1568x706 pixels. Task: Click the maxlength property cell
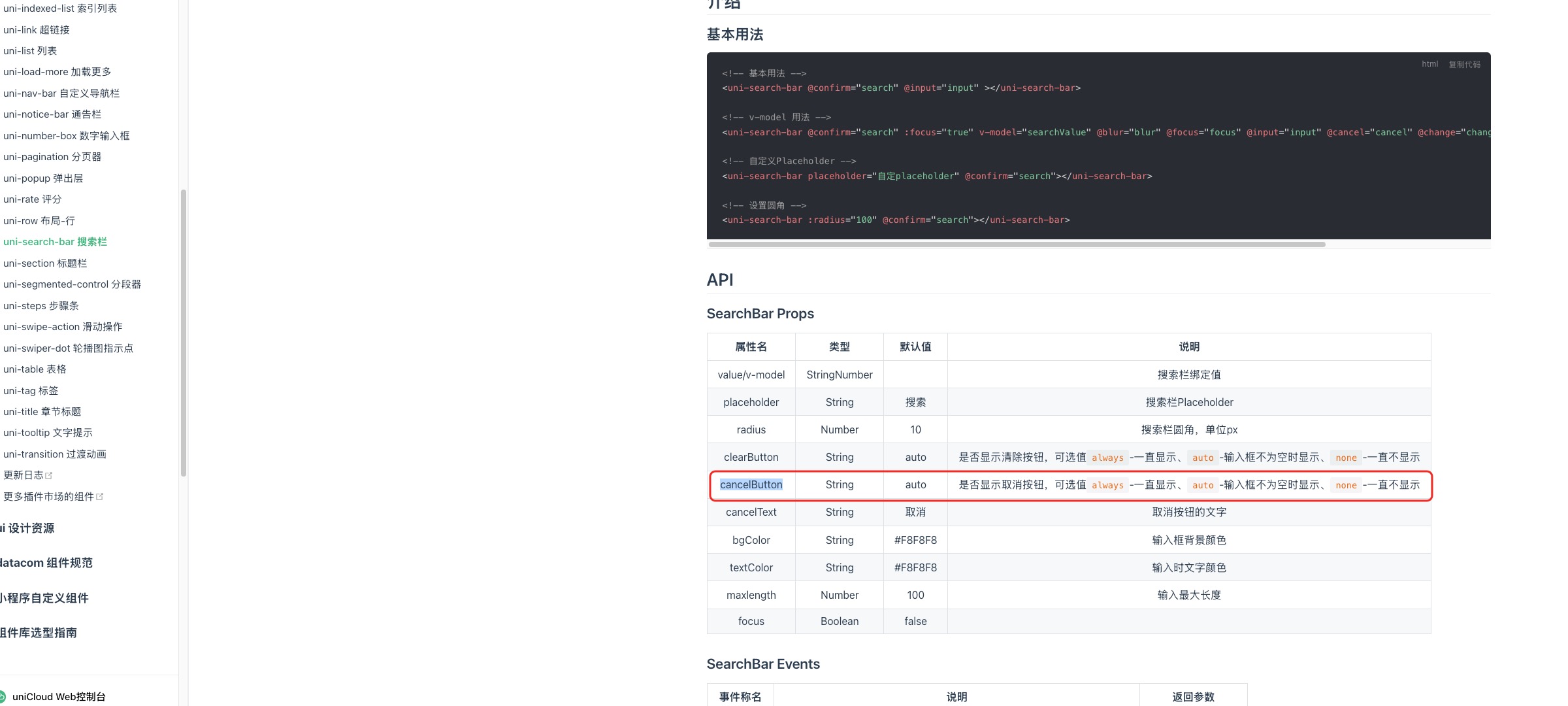pyautogui.click(x=751, y=596)
